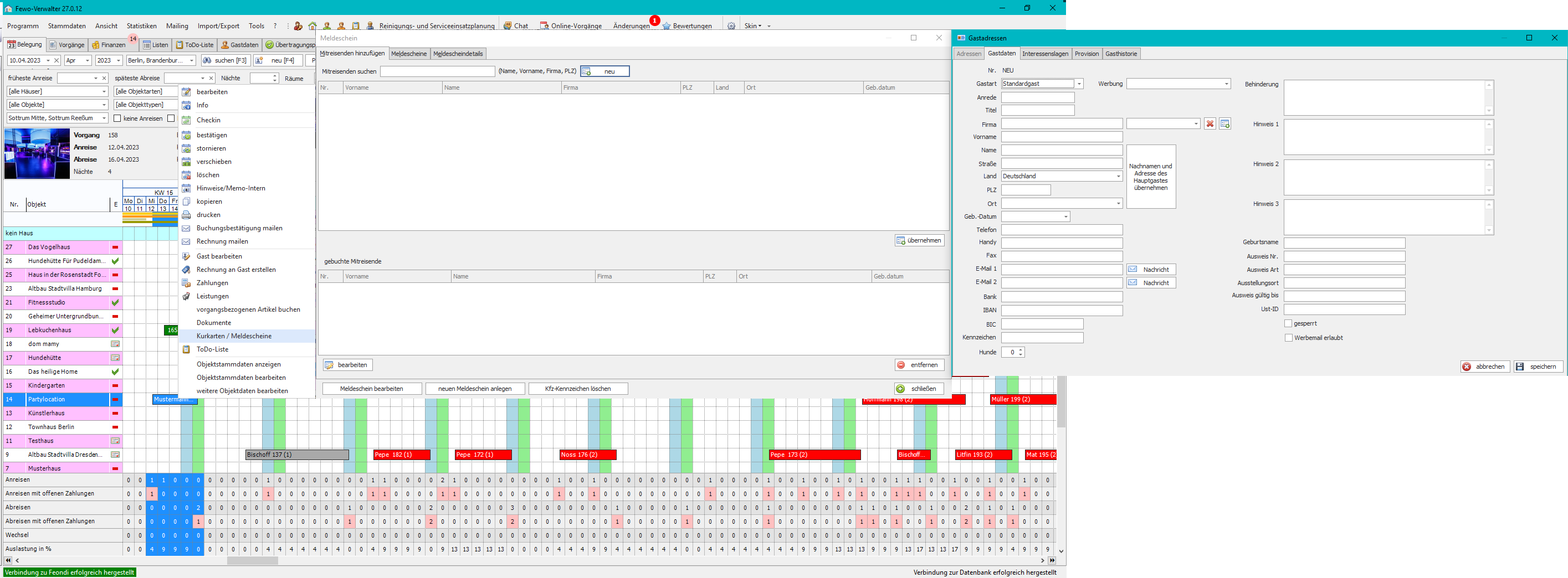Click the red X icon beside Firma dropdown
Image resolution: width=1568 pixels, height=578 pixels.
[1210, 123]
